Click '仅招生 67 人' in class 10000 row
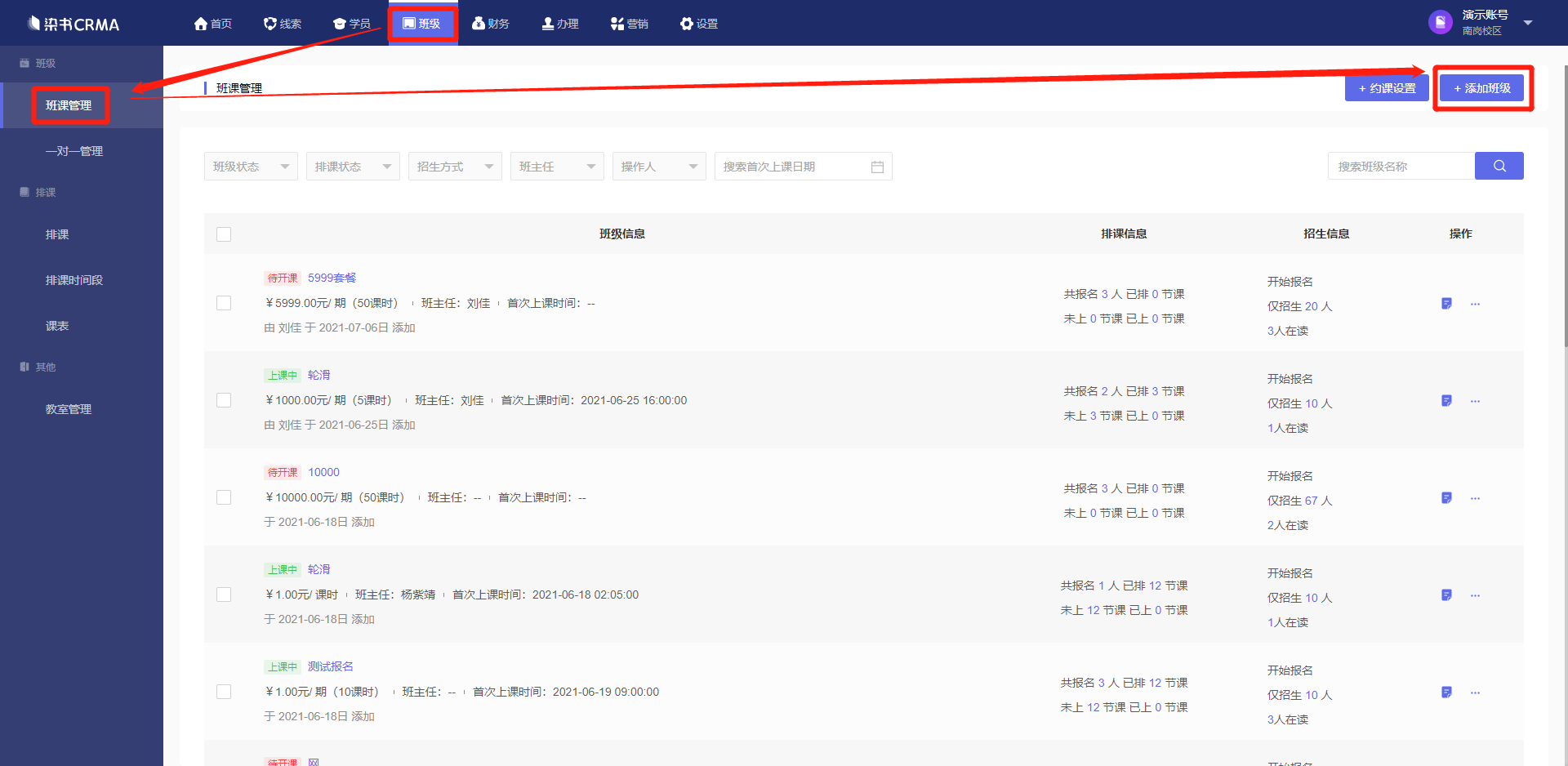The image size is (1568, 766). (x=1299, y=501)
